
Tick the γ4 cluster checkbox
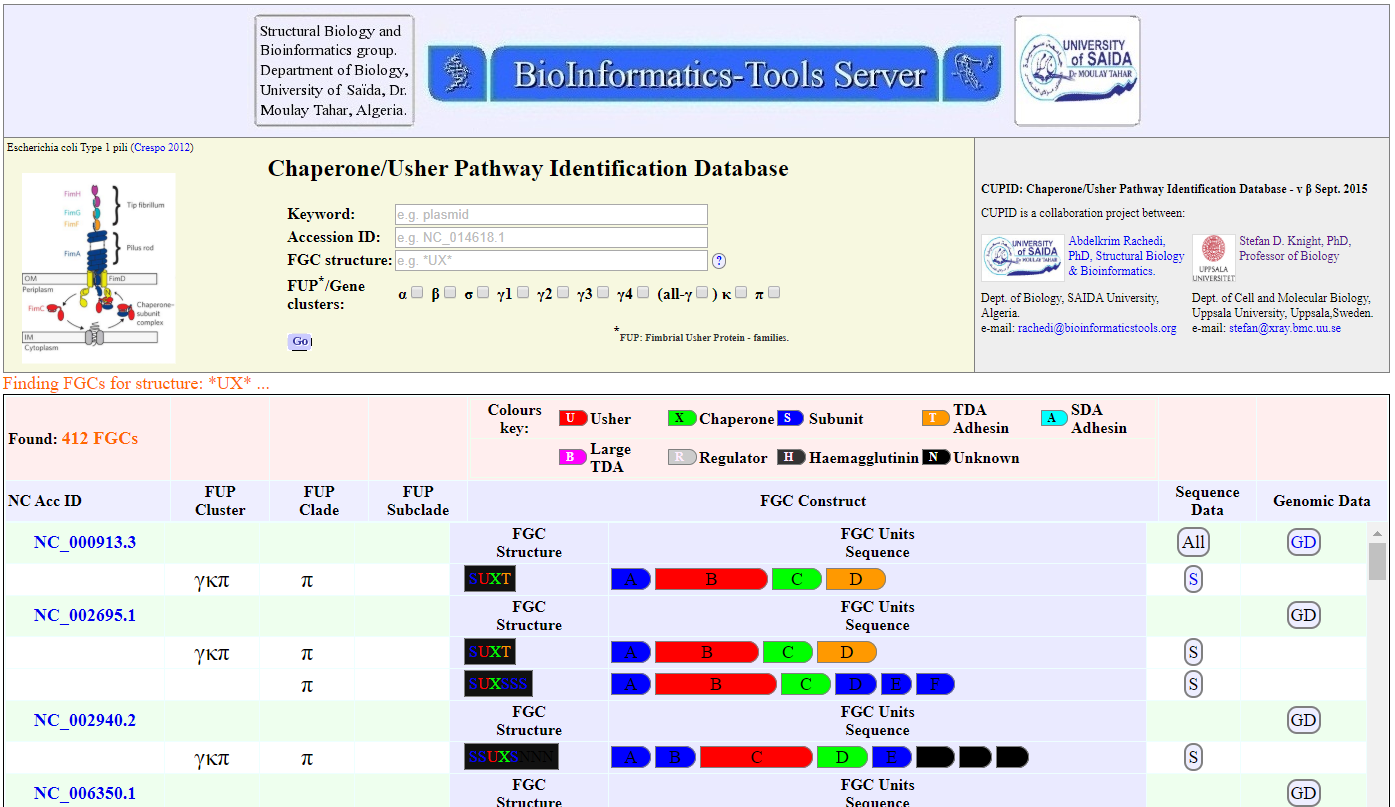(643, 293)
